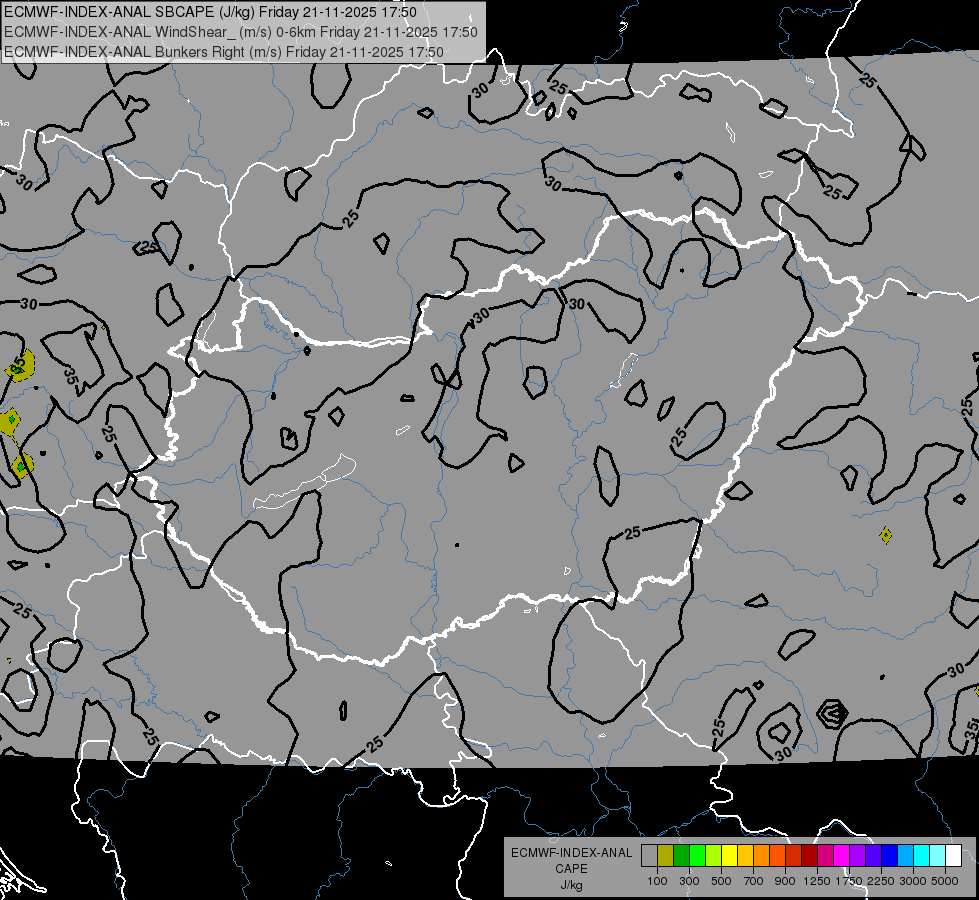979x900 pixels.
Task: Click the bright magenta legend swatch
Action: click(842, 855)
